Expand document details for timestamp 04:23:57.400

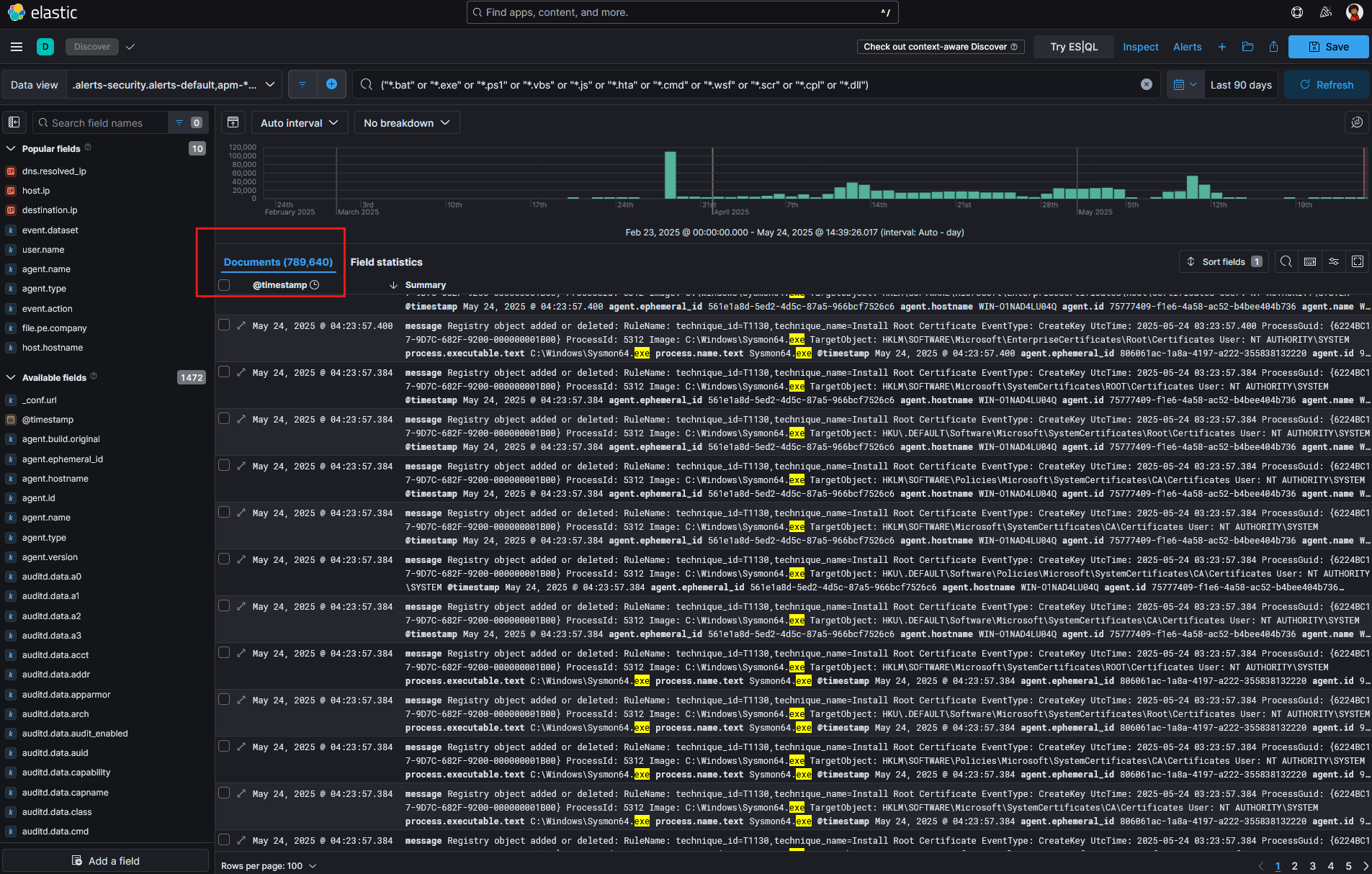(241, 325)
